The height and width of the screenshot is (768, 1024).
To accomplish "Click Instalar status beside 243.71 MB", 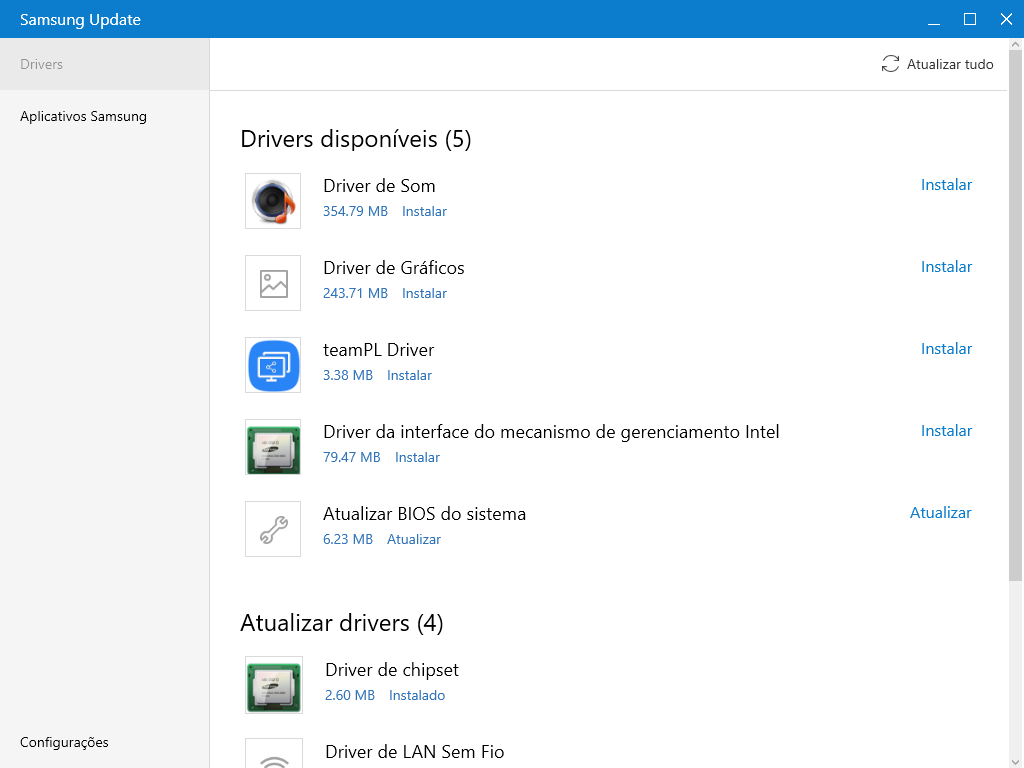I will pos(424,293).
